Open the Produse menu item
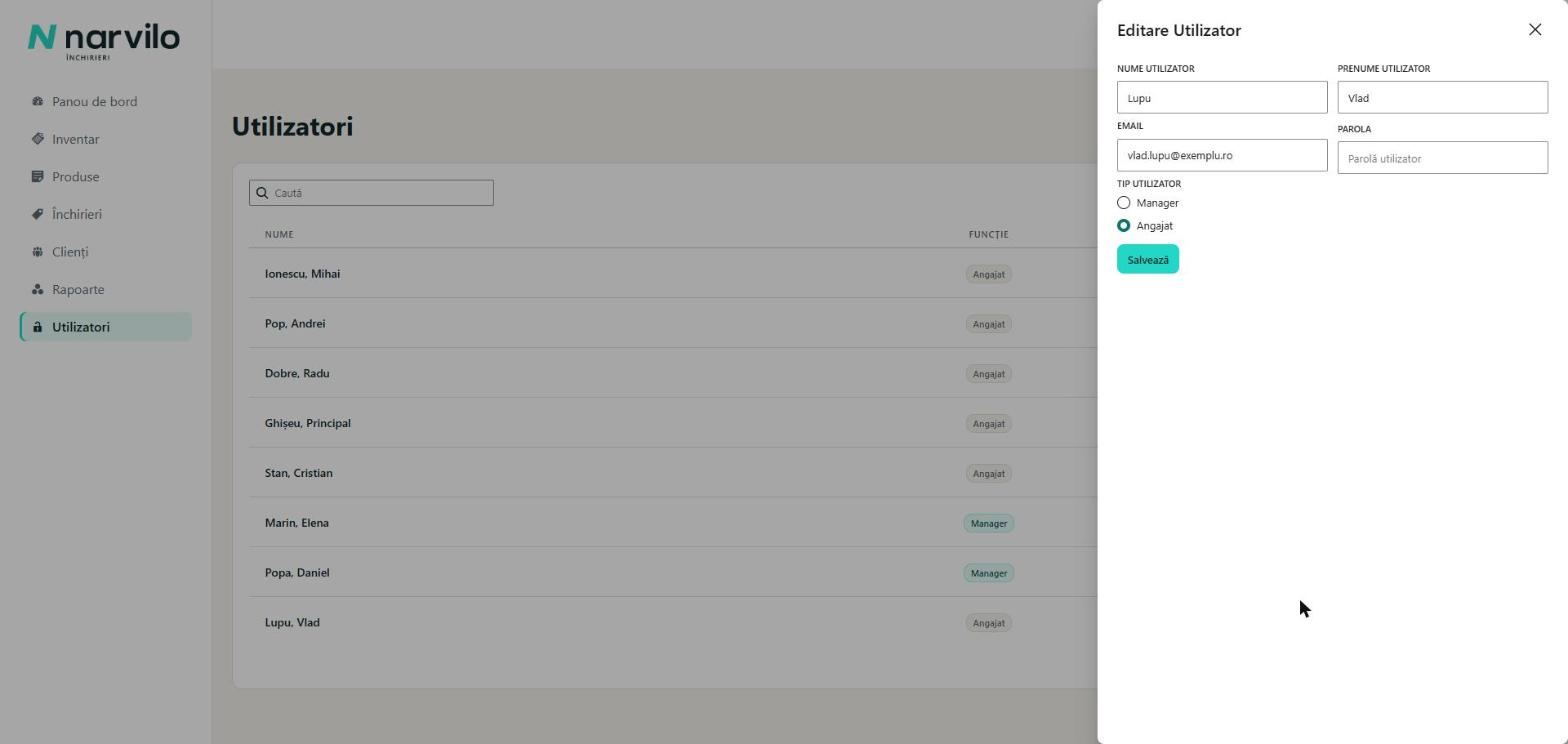Screen dimensions: 1568x744 click(x=105, y=177)
